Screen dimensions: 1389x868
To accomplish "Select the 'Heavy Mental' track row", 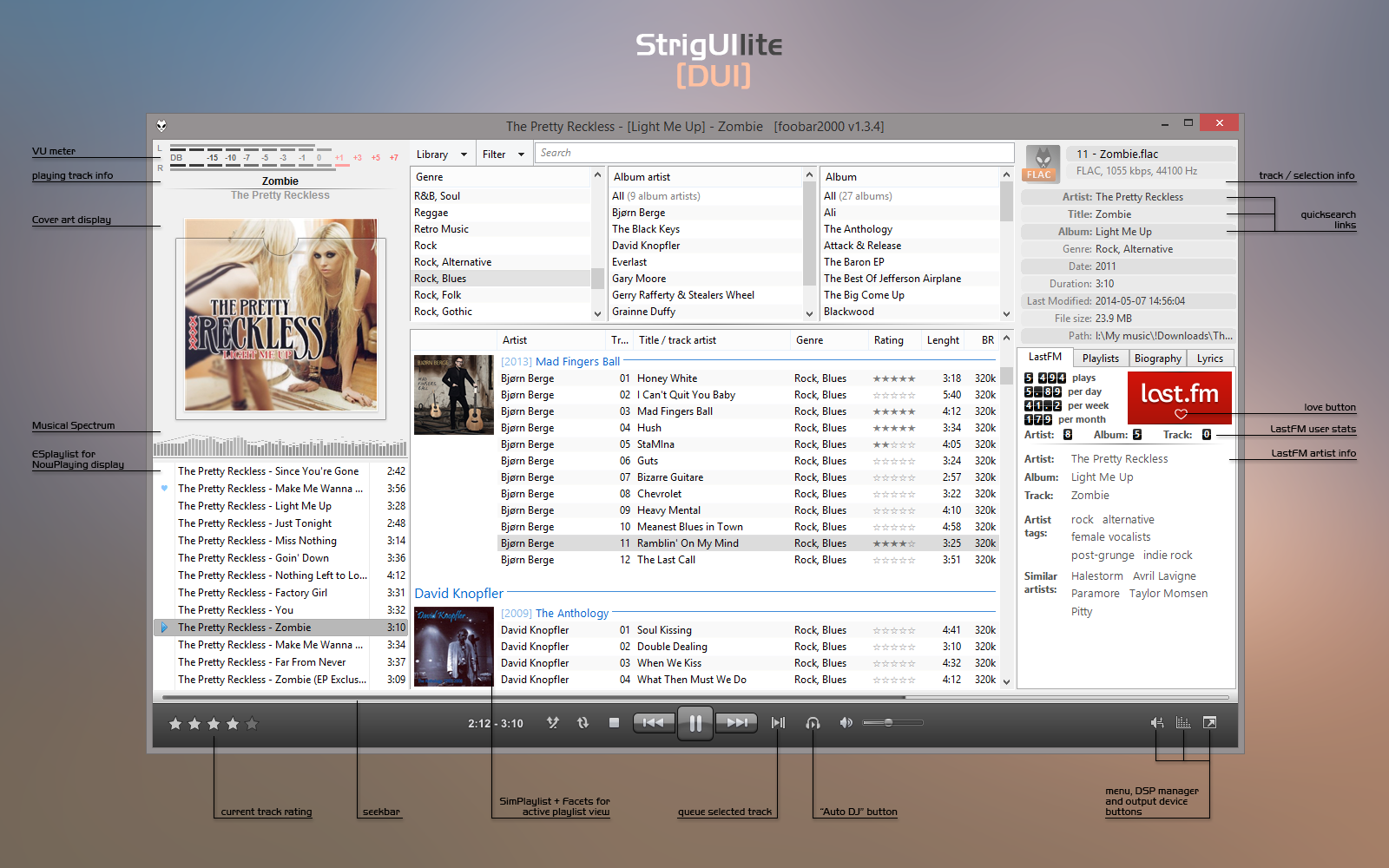I will pyautogui.click(x=748, y=510).
